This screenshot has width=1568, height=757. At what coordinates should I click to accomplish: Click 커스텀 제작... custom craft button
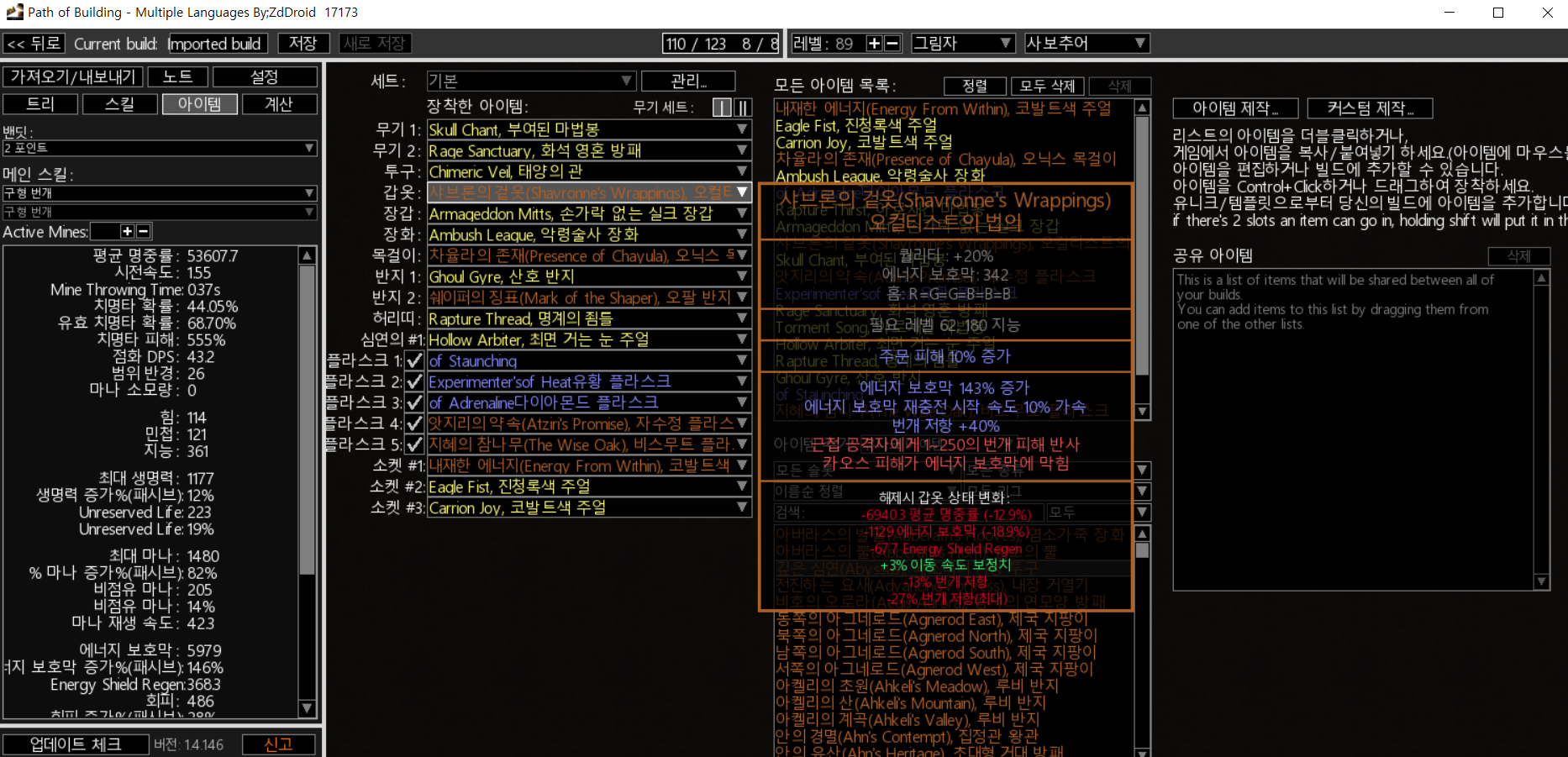click(1370, 108)
